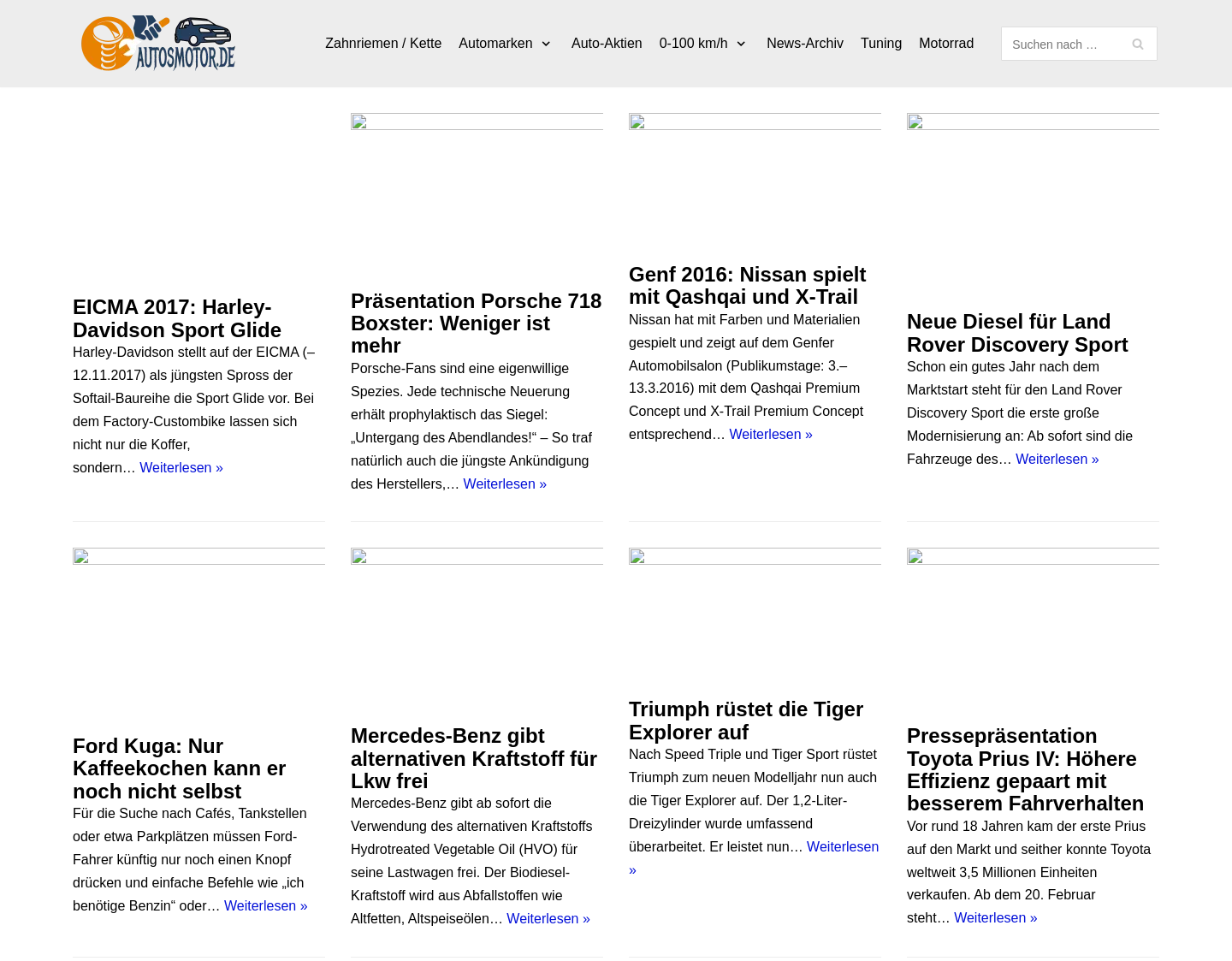Click Weiterlesen under Porsche 718 excerpt
Screen dimensions: 1232x961
coord(505,483)
